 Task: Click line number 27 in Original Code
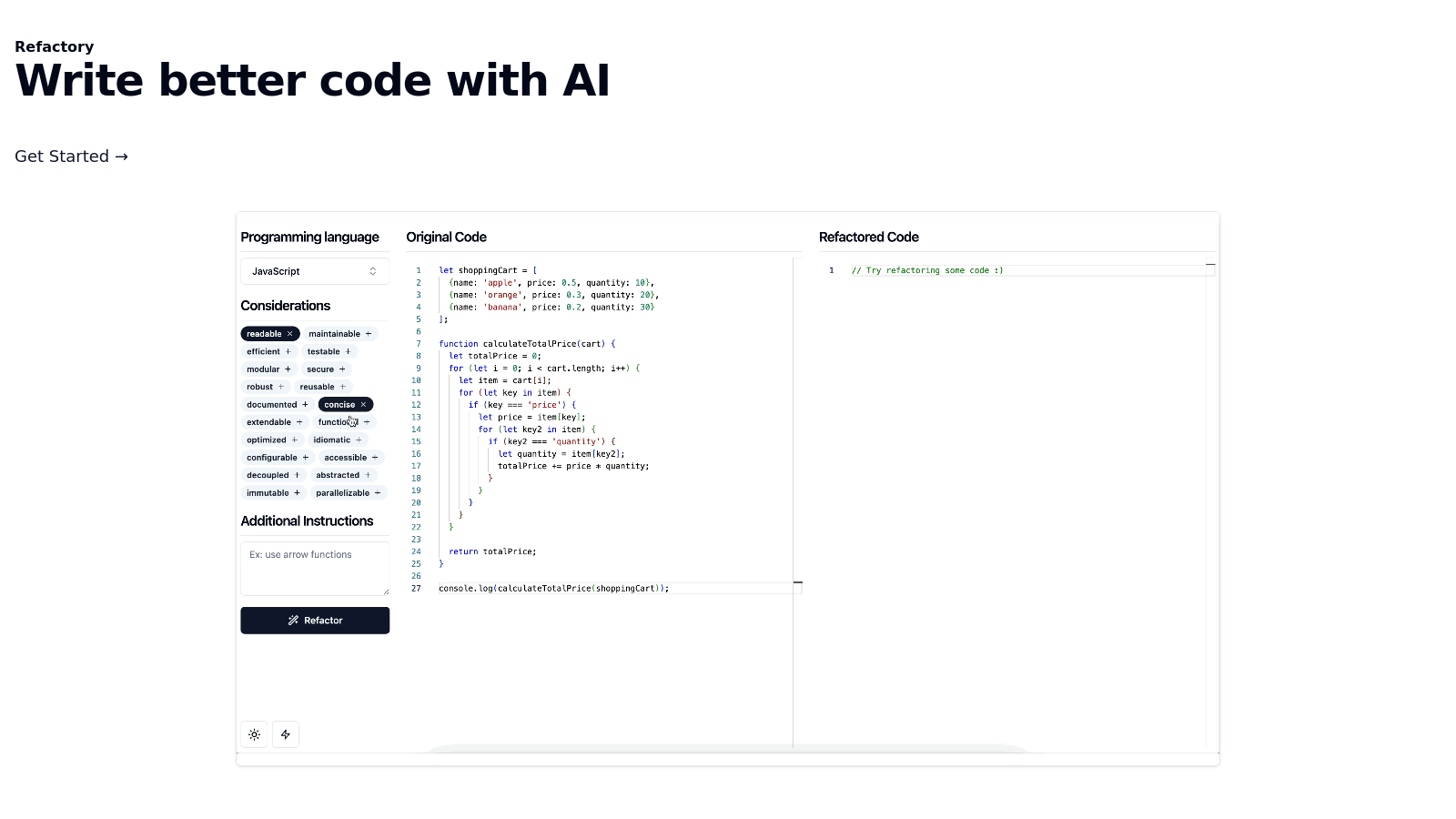pyautogui.click(x=416, y=589)
